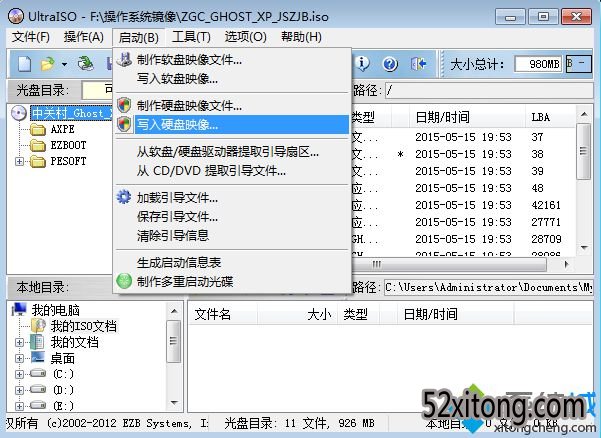Screen dimensions: 601x438
Task: Choose 保存引导文件... menu entry
Action: [233, 217]
